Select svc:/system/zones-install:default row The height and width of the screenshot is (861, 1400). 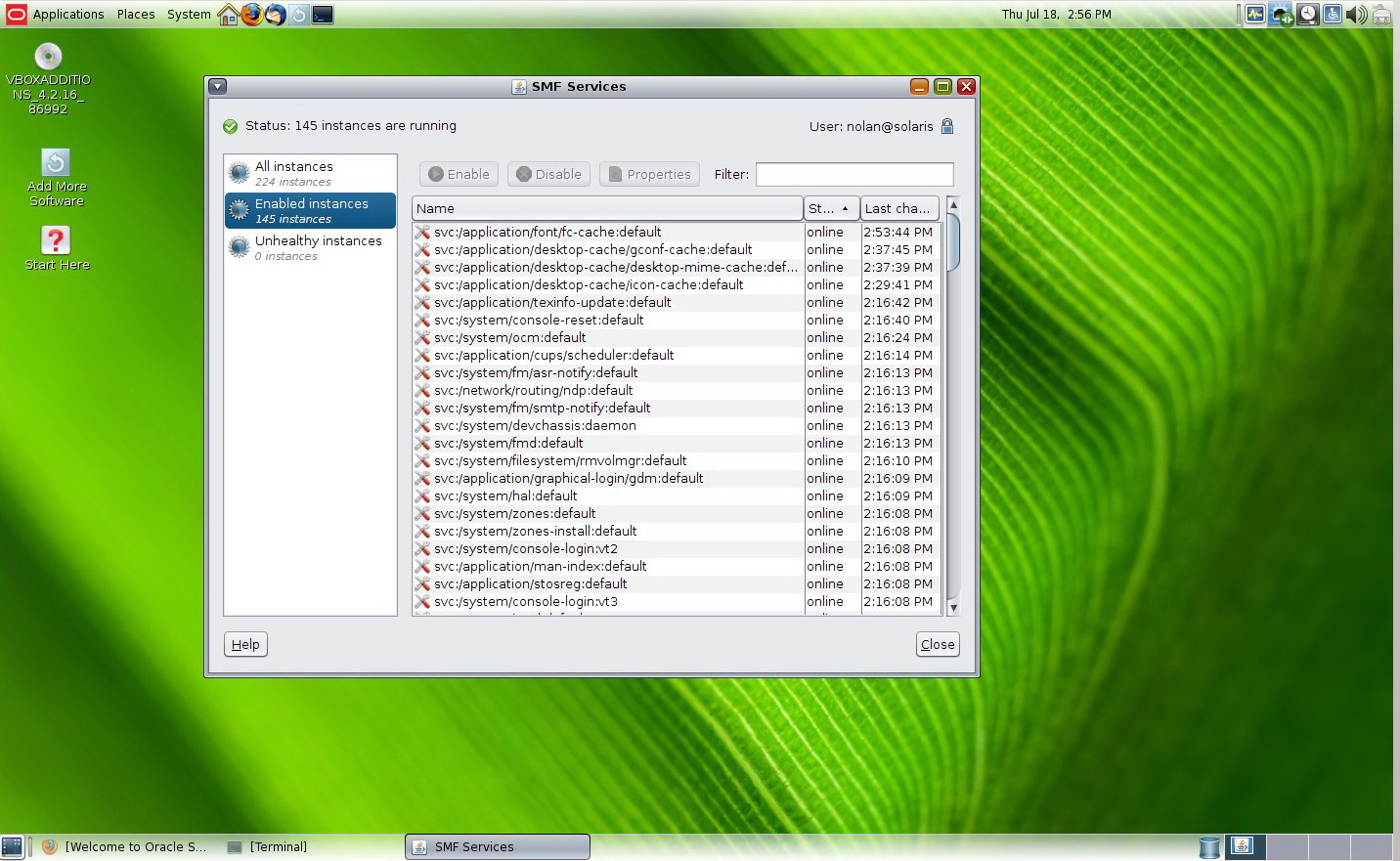pyautogui.click(x=676, y=531)
